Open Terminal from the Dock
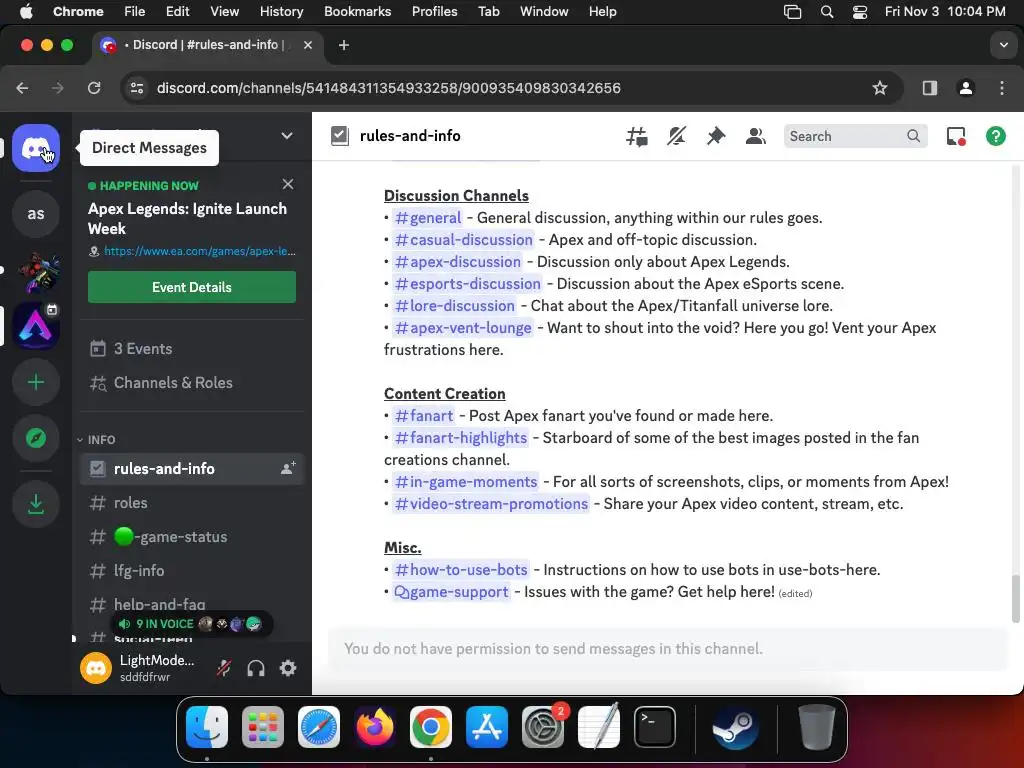Viewport: 1024px width, 768px height. [x=654, y=728]
